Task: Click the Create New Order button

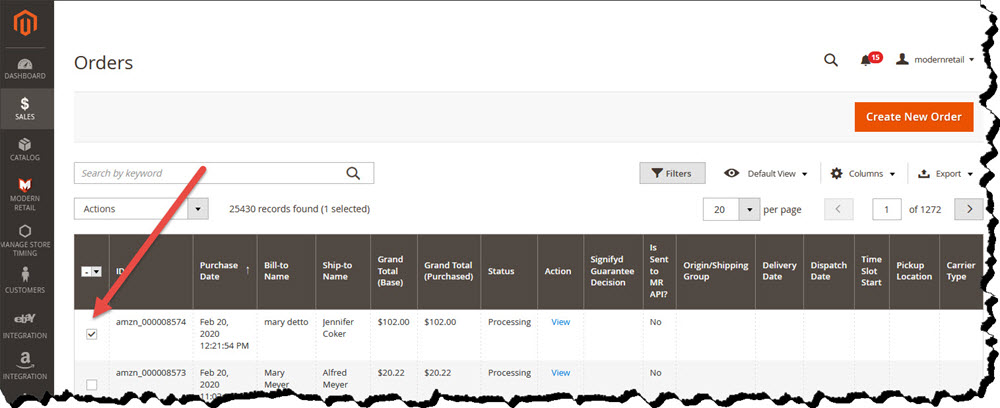Action: click(914, 117)
